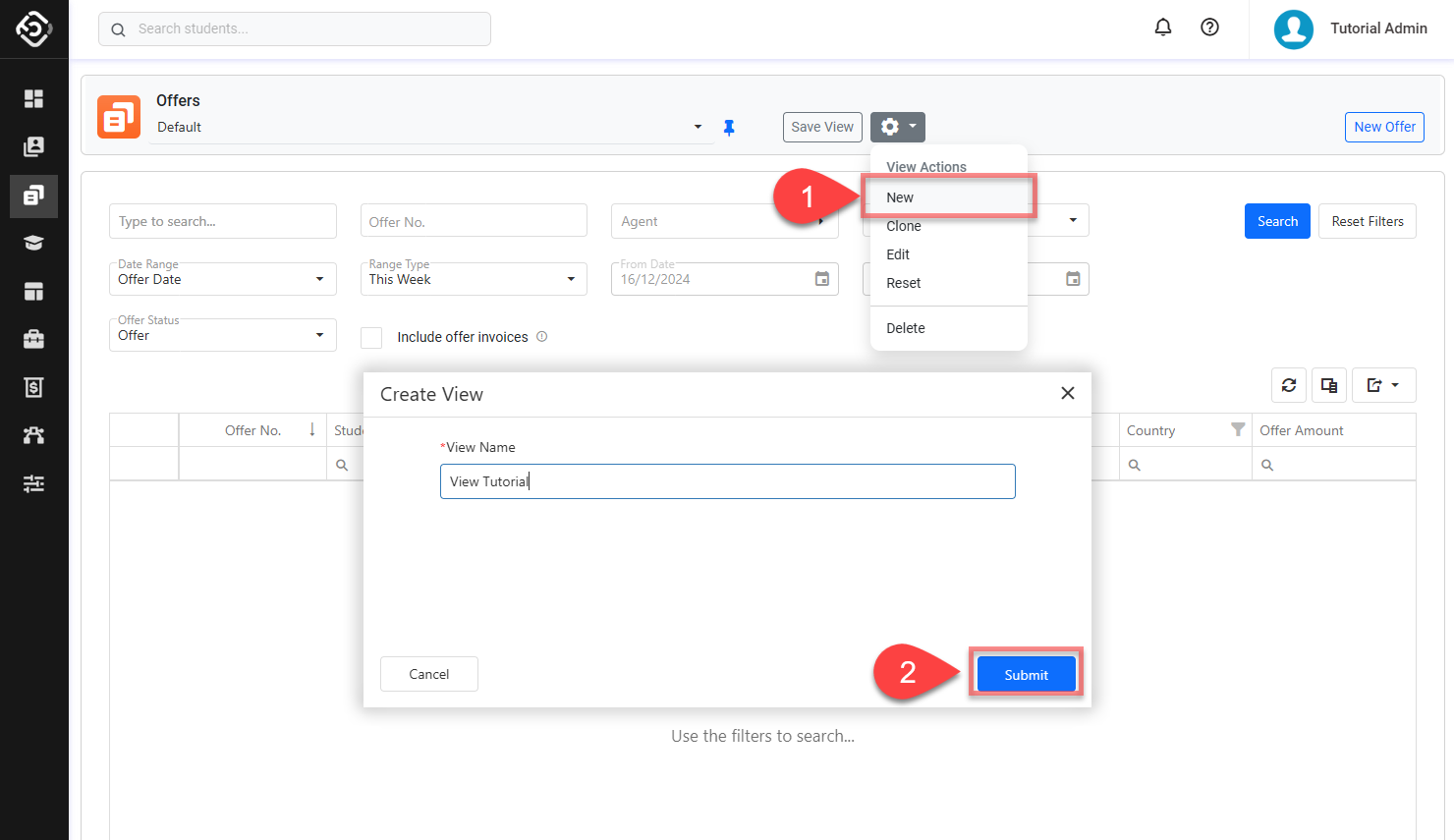Focus the Search students field
This screenshot has width=1454, height=840.
pyautogui.click(x=295, y=28)
